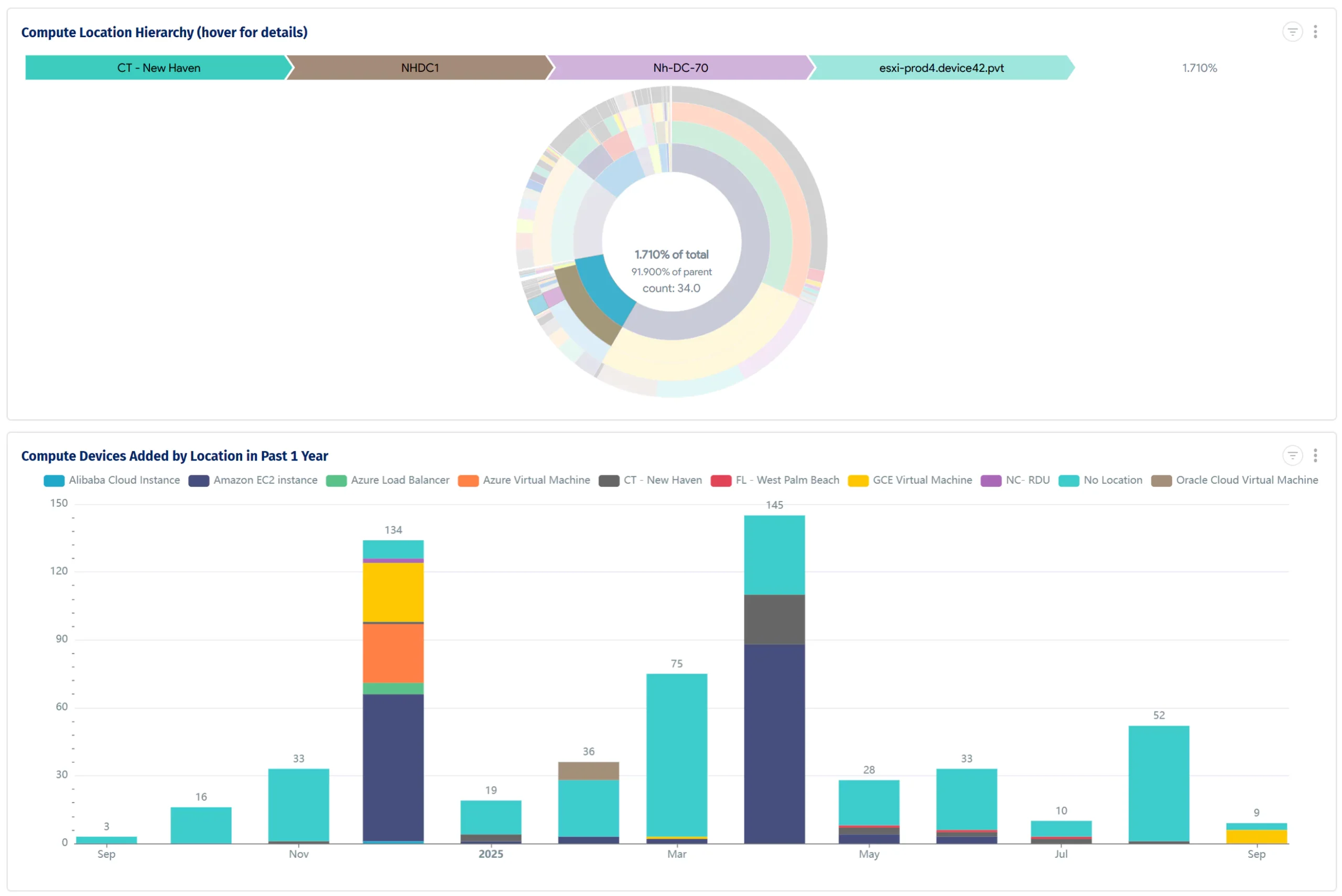Image resolution: width=1342 pixels, height=896 pixels.
Task: Select CT - New Haven breadcrumb segment
Action: pos(158,68)
